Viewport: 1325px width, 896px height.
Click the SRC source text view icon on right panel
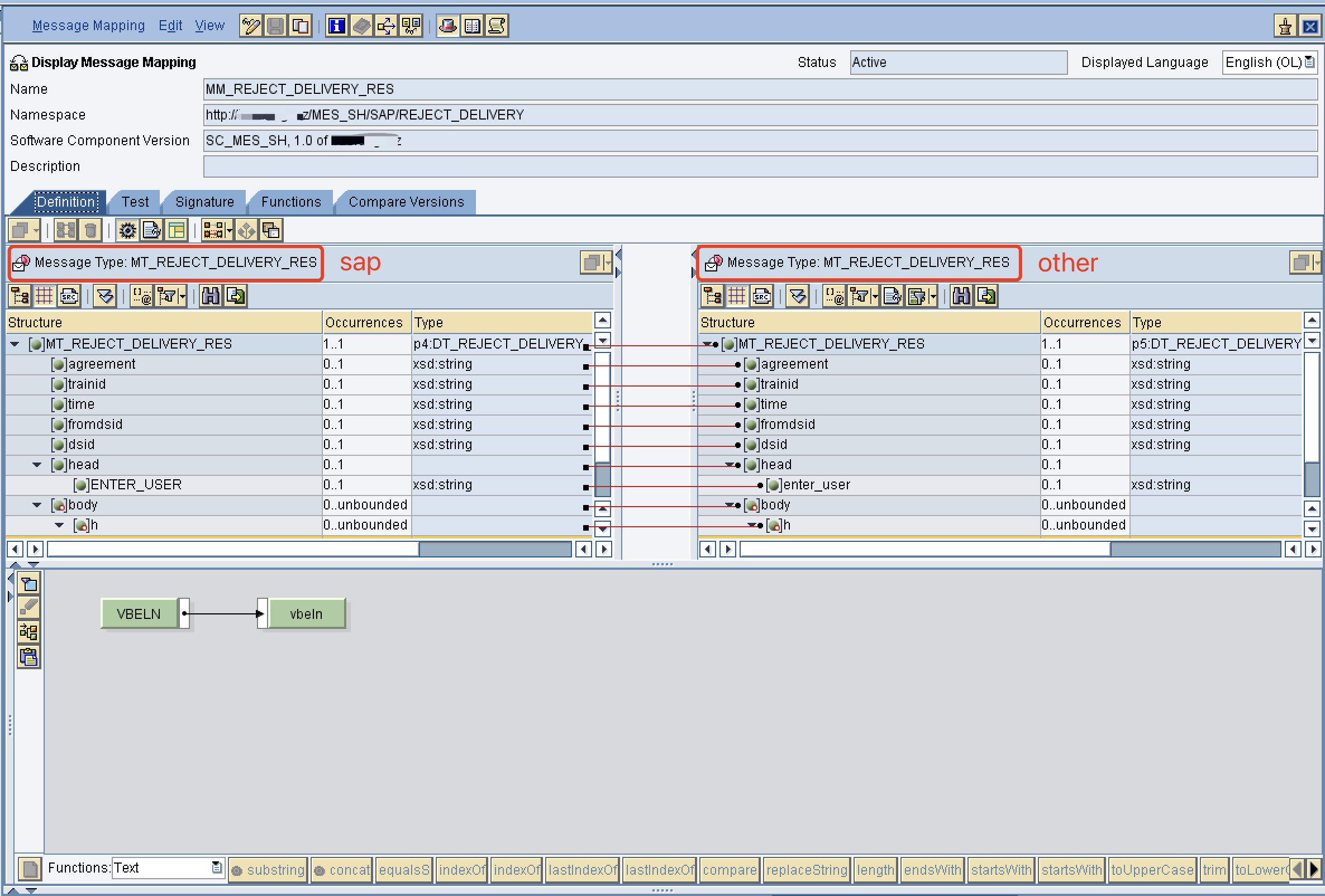click(762, 296)
